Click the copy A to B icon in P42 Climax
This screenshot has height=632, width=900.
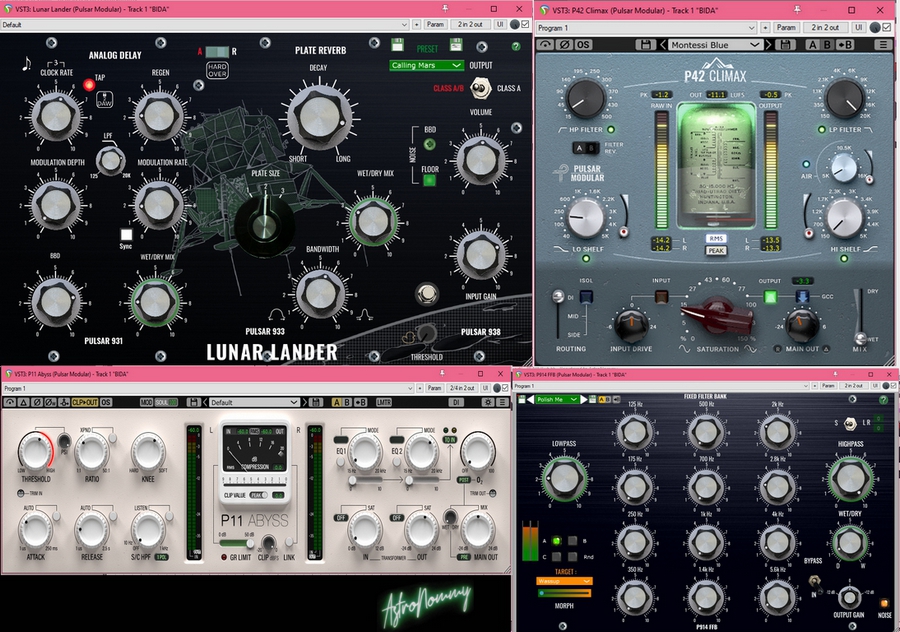point(845,45)
